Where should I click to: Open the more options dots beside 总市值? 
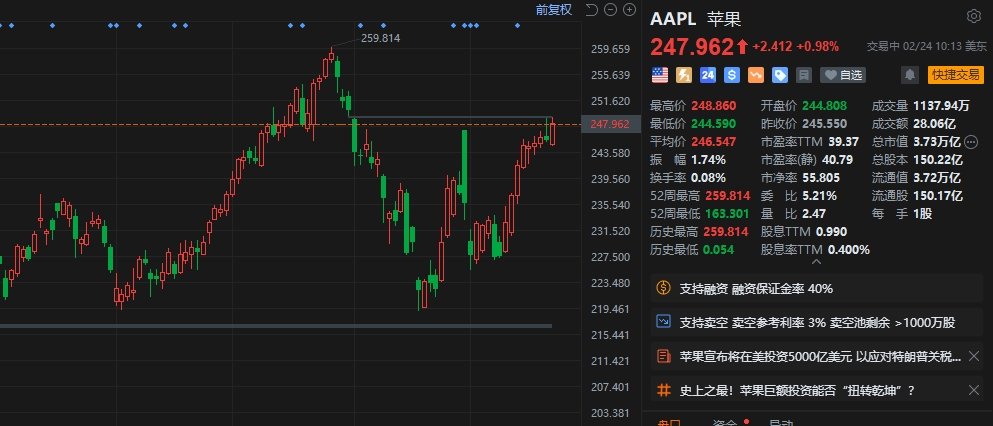[973, 141]
